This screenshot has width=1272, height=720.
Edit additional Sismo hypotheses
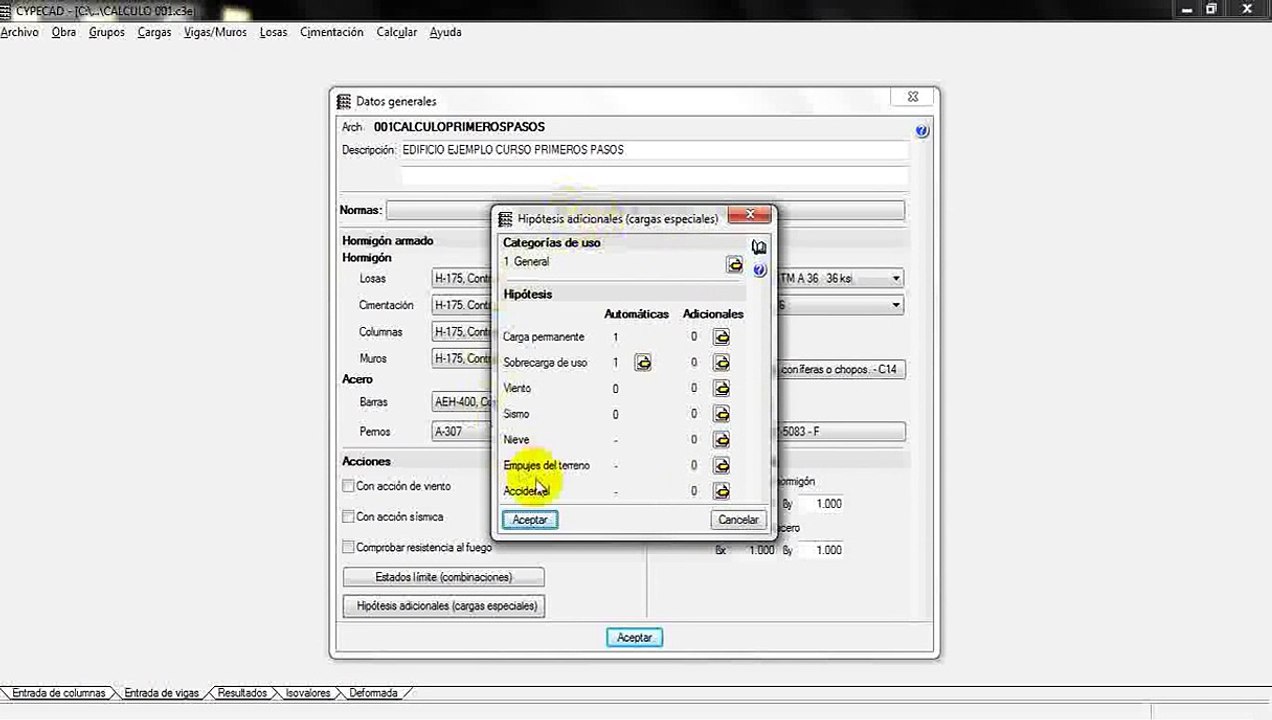tap(721, 414)
